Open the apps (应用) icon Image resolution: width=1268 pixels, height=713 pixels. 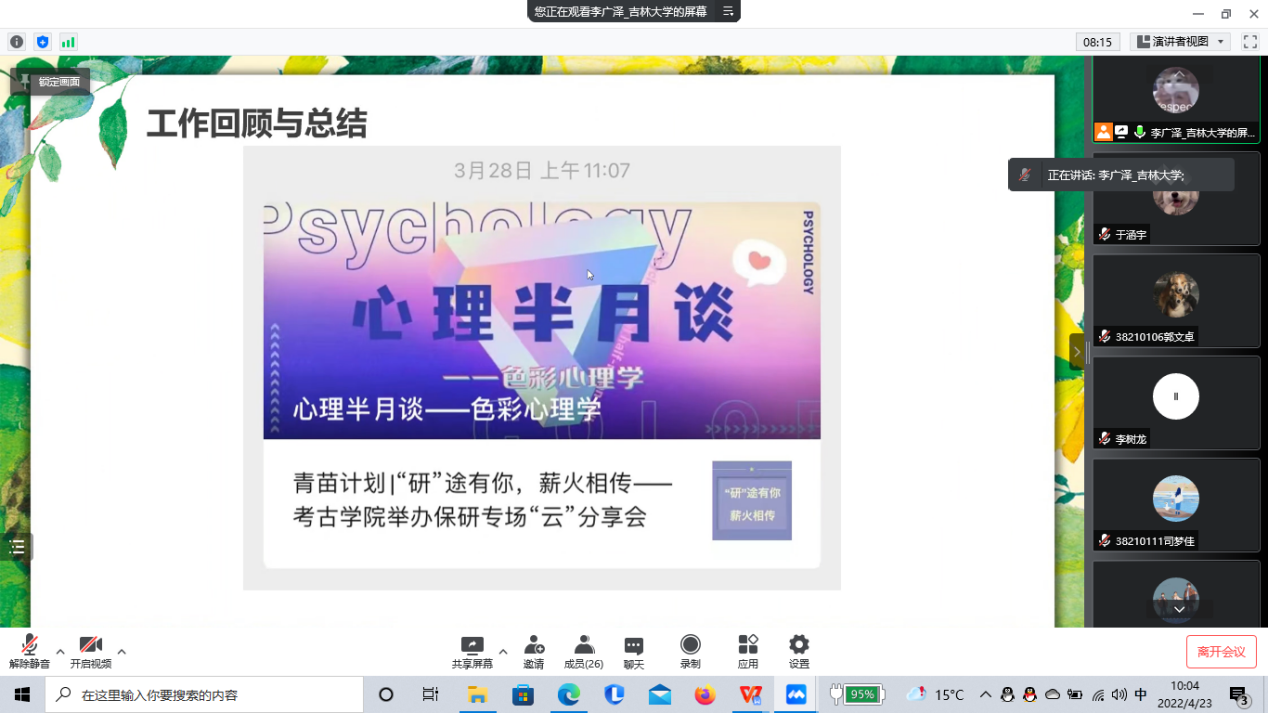point(748,652)
